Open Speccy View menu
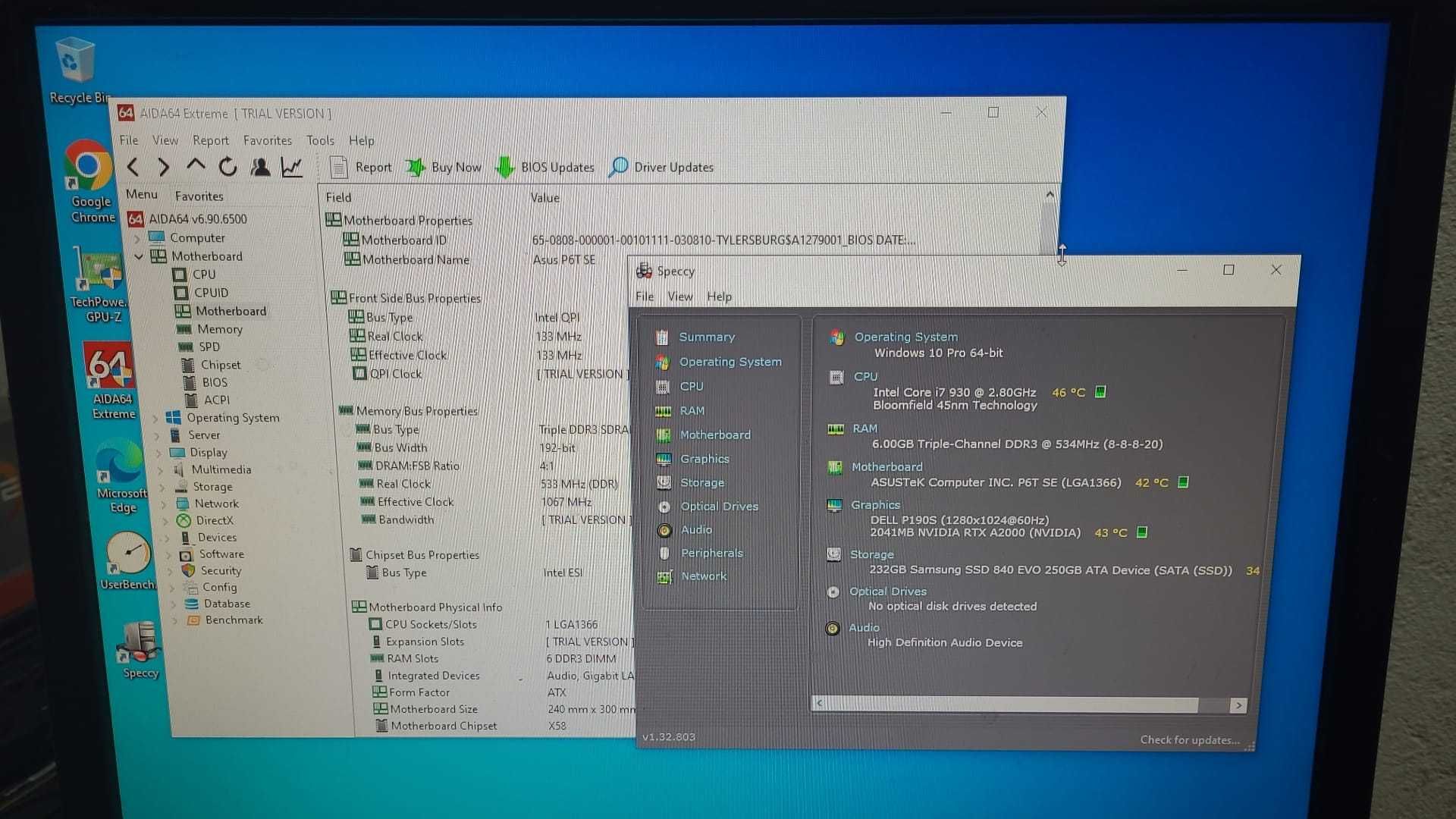1456x819 pixels. [x=680, y=297]
